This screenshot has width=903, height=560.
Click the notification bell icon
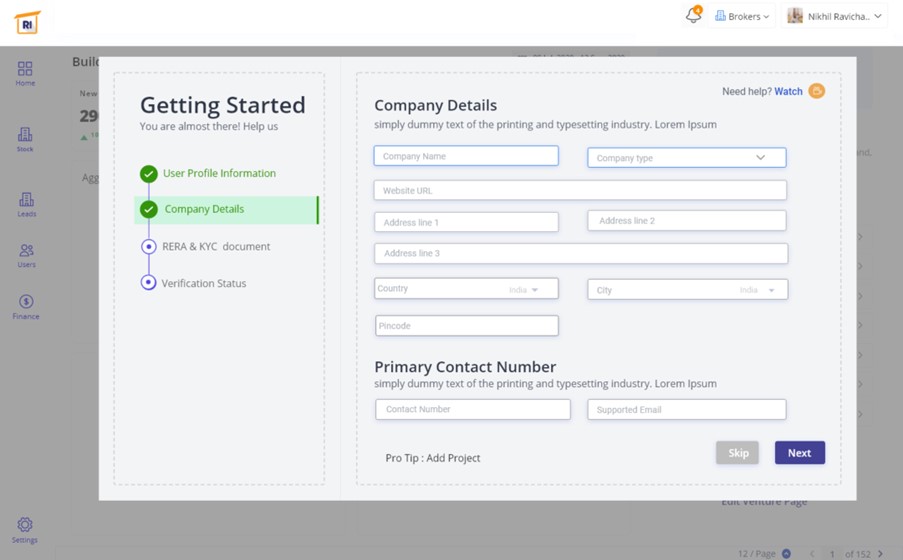coord(693,16)
